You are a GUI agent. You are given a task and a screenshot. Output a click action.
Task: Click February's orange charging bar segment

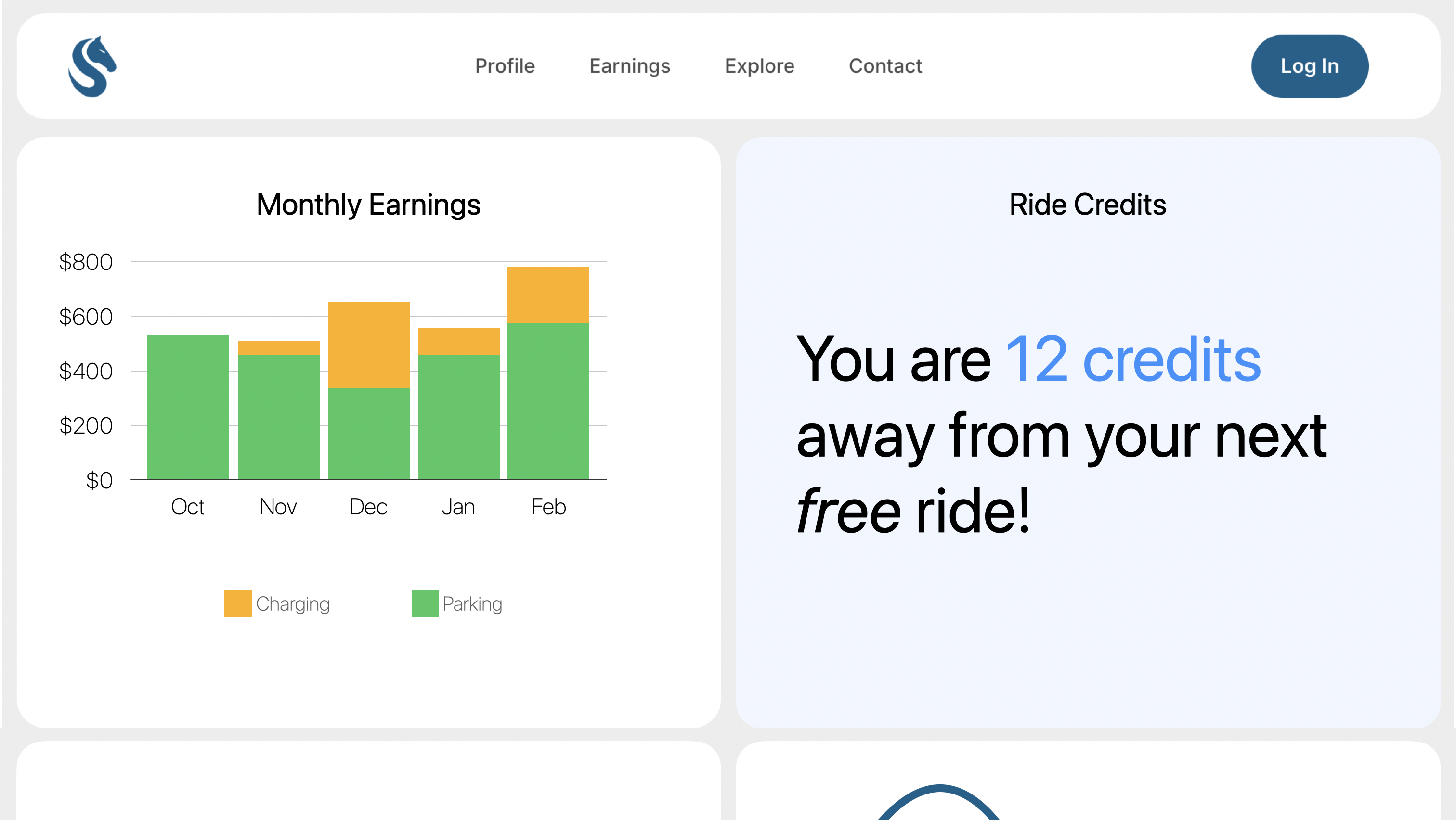click(x=548, y=294)
